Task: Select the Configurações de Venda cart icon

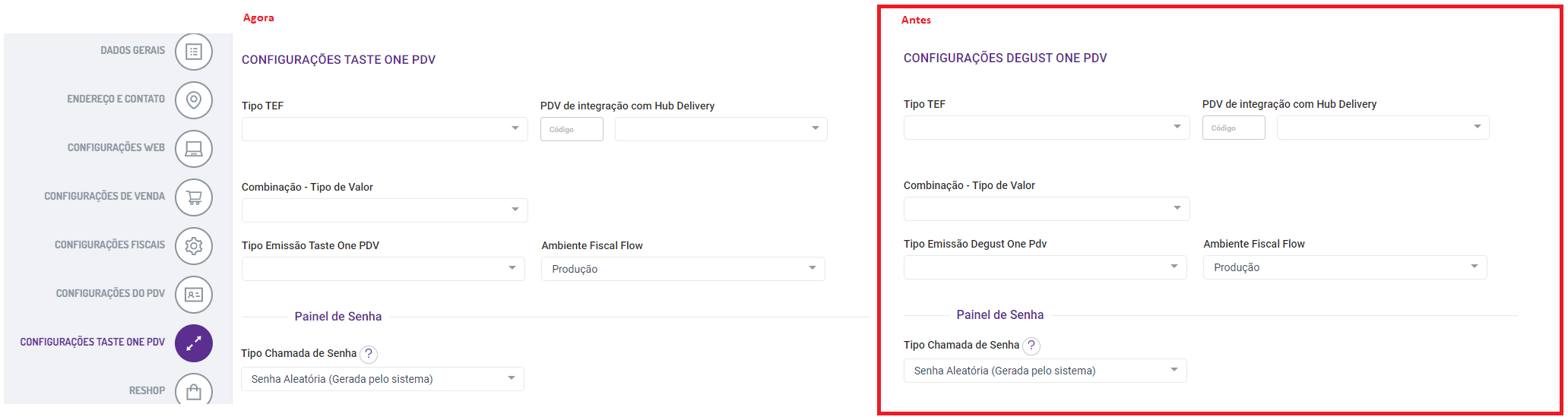Action: tap(194, 197)
